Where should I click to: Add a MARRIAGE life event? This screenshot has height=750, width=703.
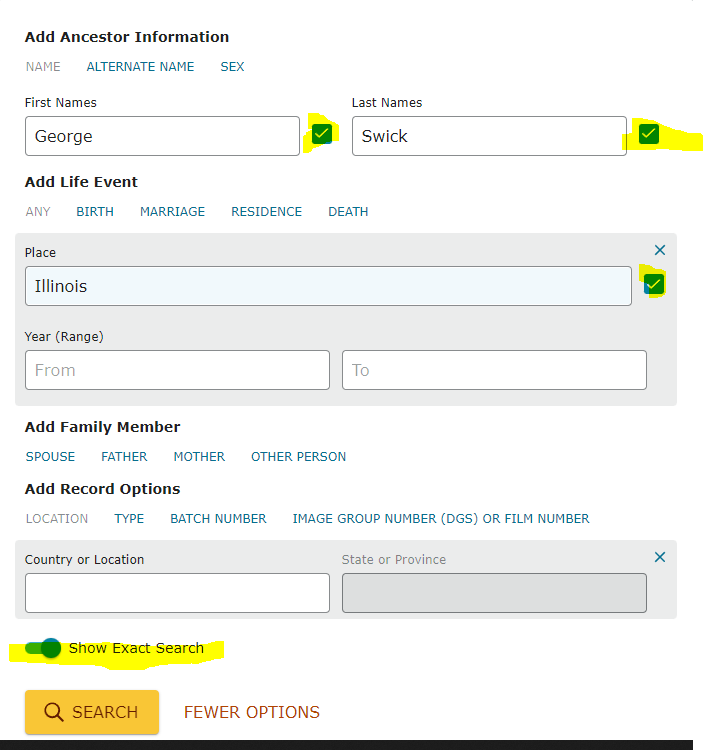pos(172,211)
